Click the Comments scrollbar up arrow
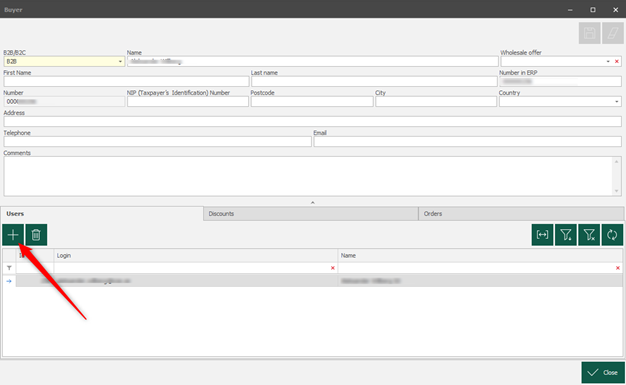This screenshot has height=385, width=626. (x=617, y=161)
